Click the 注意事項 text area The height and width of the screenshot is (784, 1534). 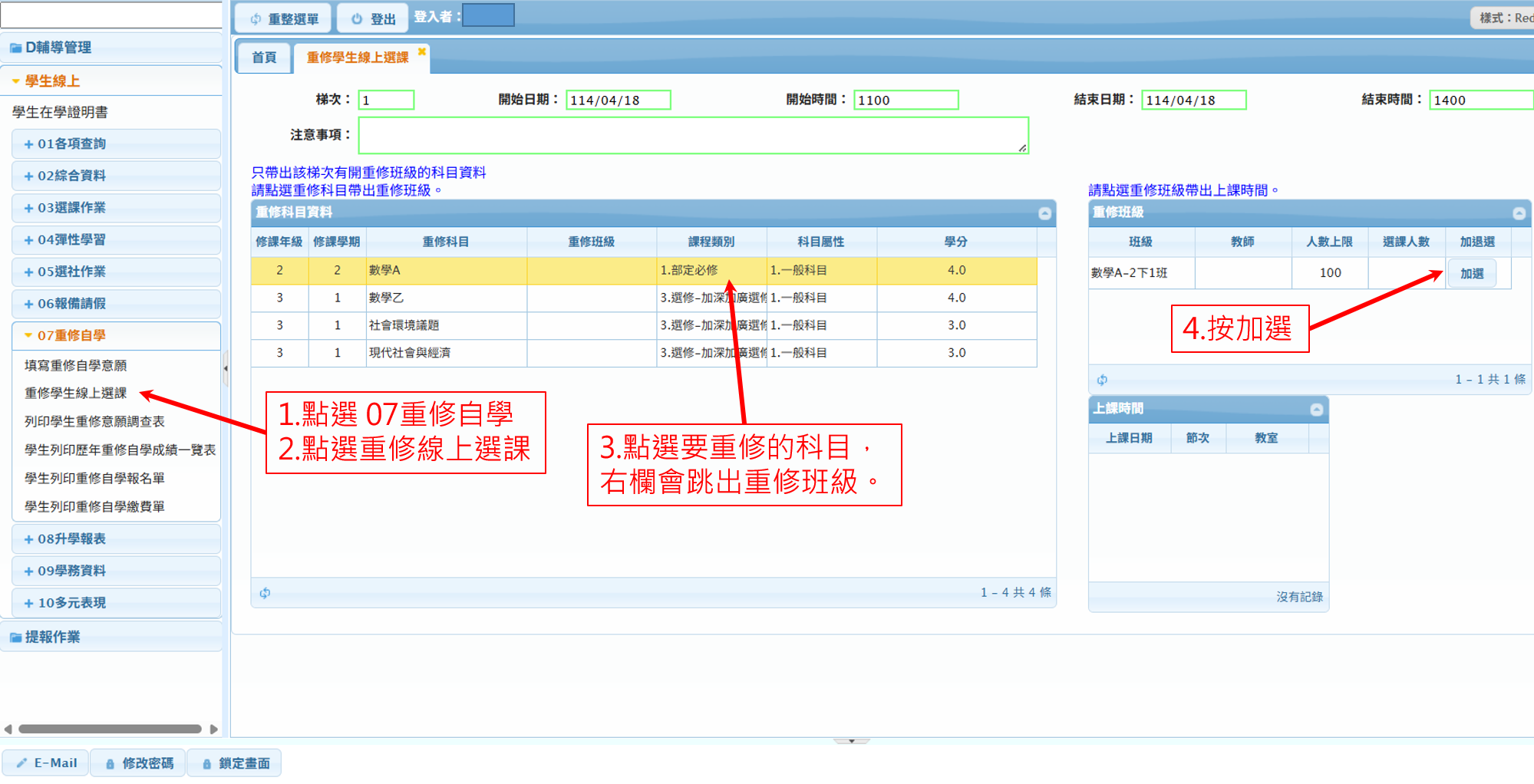(x=693, y=136)
